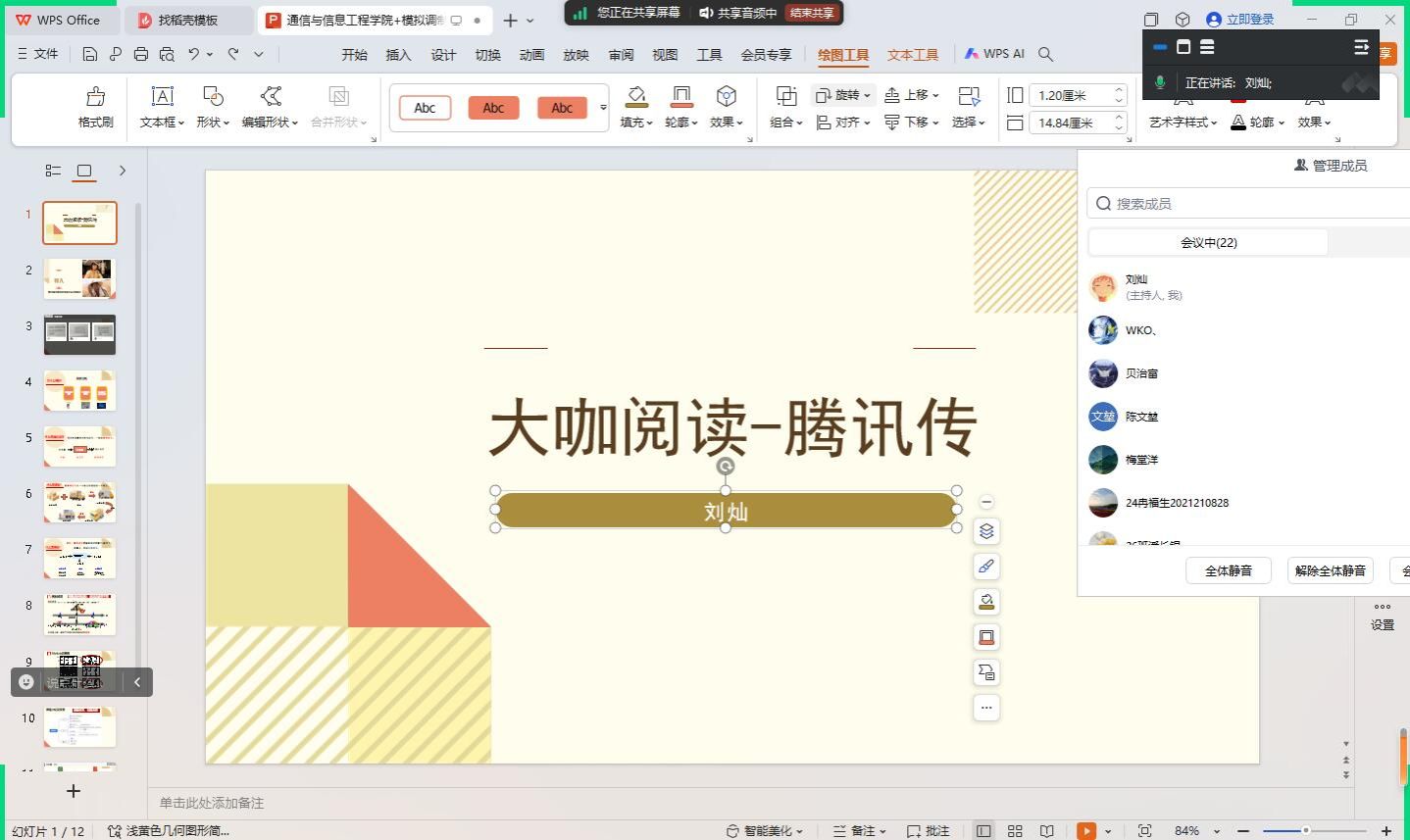Switch to the Text Tools (文本工具) tab
This screenshot has width=1410, height=840.
912,55
